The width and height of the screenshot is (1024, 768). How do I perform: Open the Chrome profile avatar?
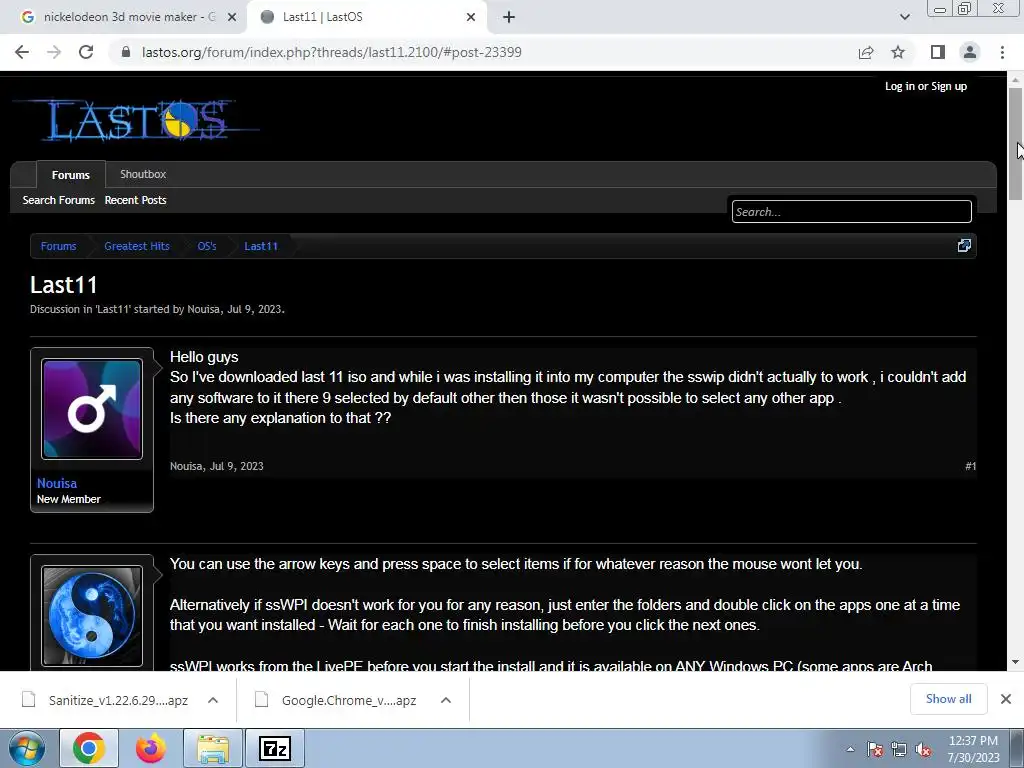[970, 52]
